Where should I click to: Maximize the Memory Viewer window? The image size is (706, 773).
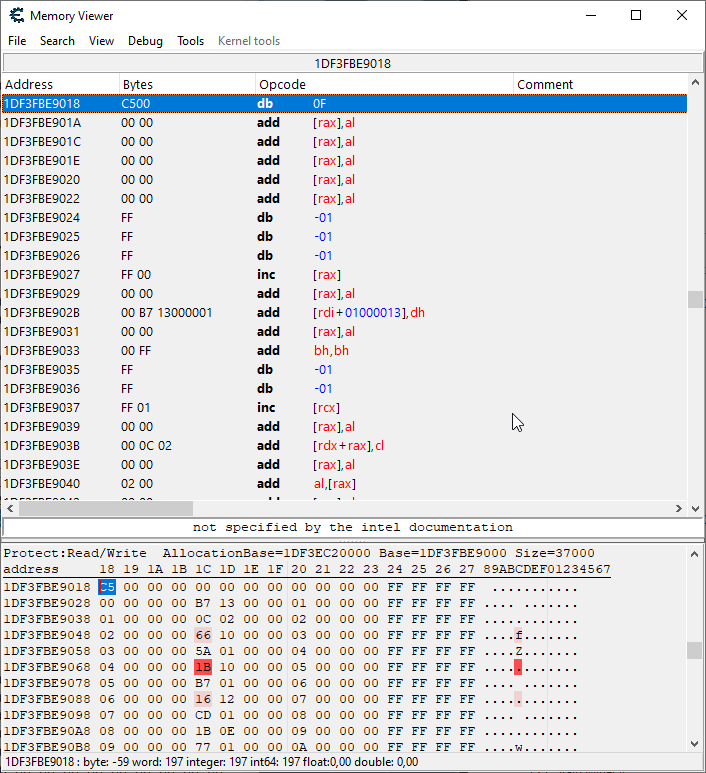(636, 16)
